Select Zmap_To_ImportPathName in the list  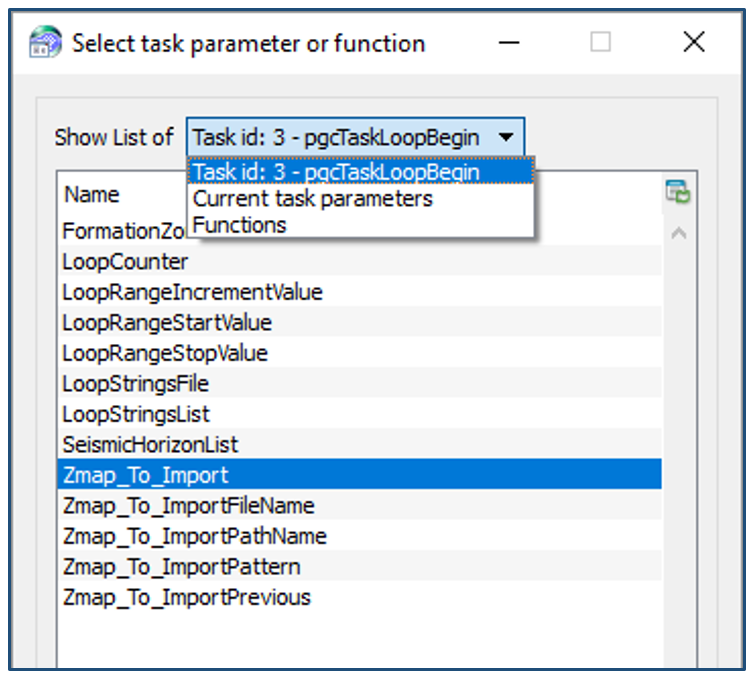pyautogui.click(x=194, y=536)
